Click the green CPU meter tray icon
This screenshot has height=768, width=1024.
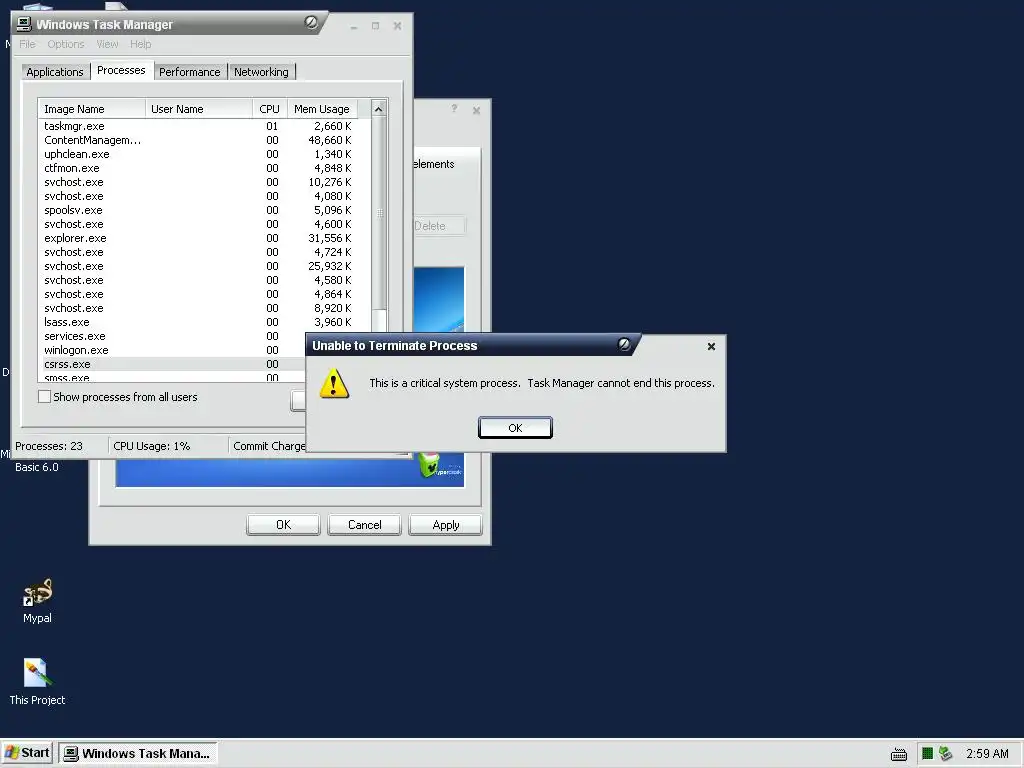927,754
